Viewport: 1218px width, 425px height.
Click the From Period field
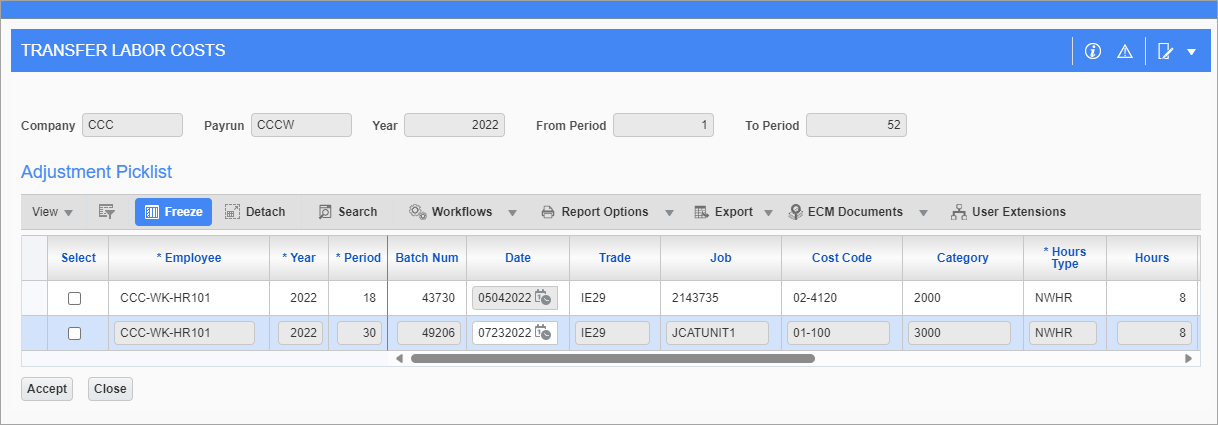pyautogui.click(x=663, y=125)
